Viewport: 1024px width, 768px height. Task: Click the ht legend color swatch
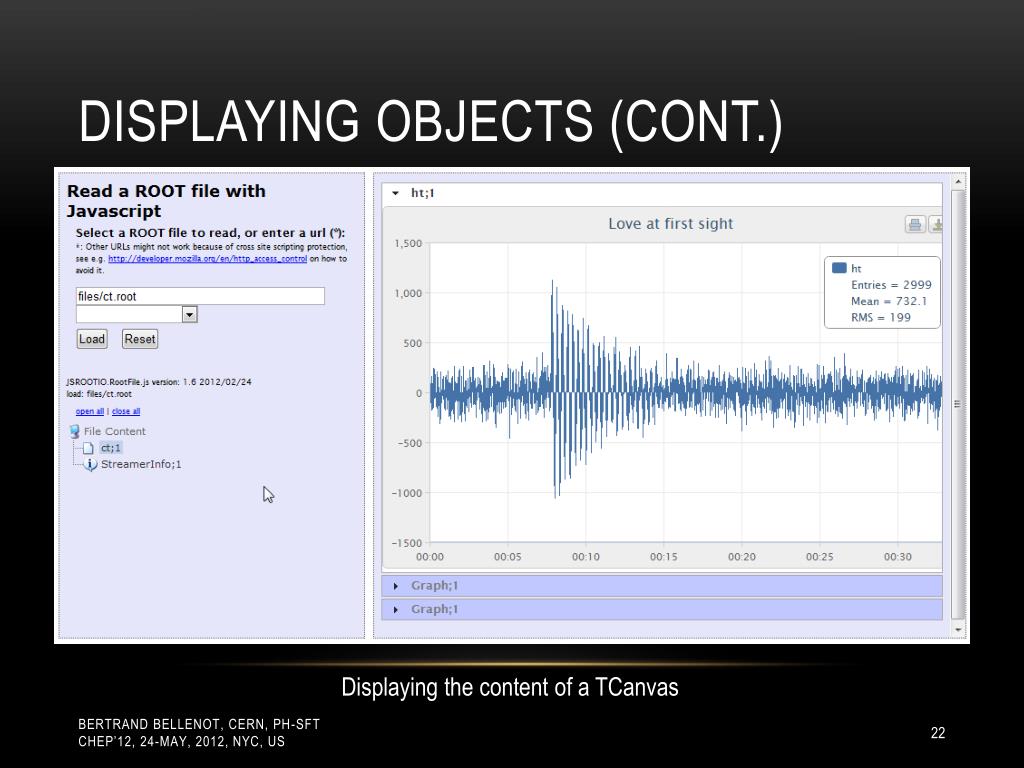click(839, 268)
